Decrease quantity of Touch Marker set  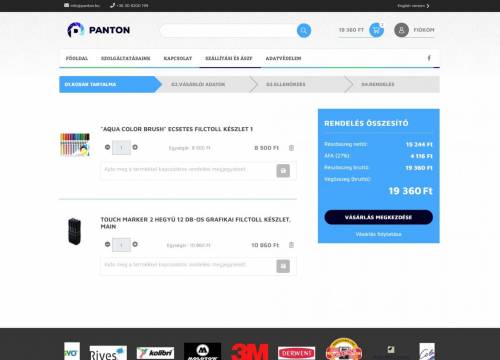click(107, 244)
